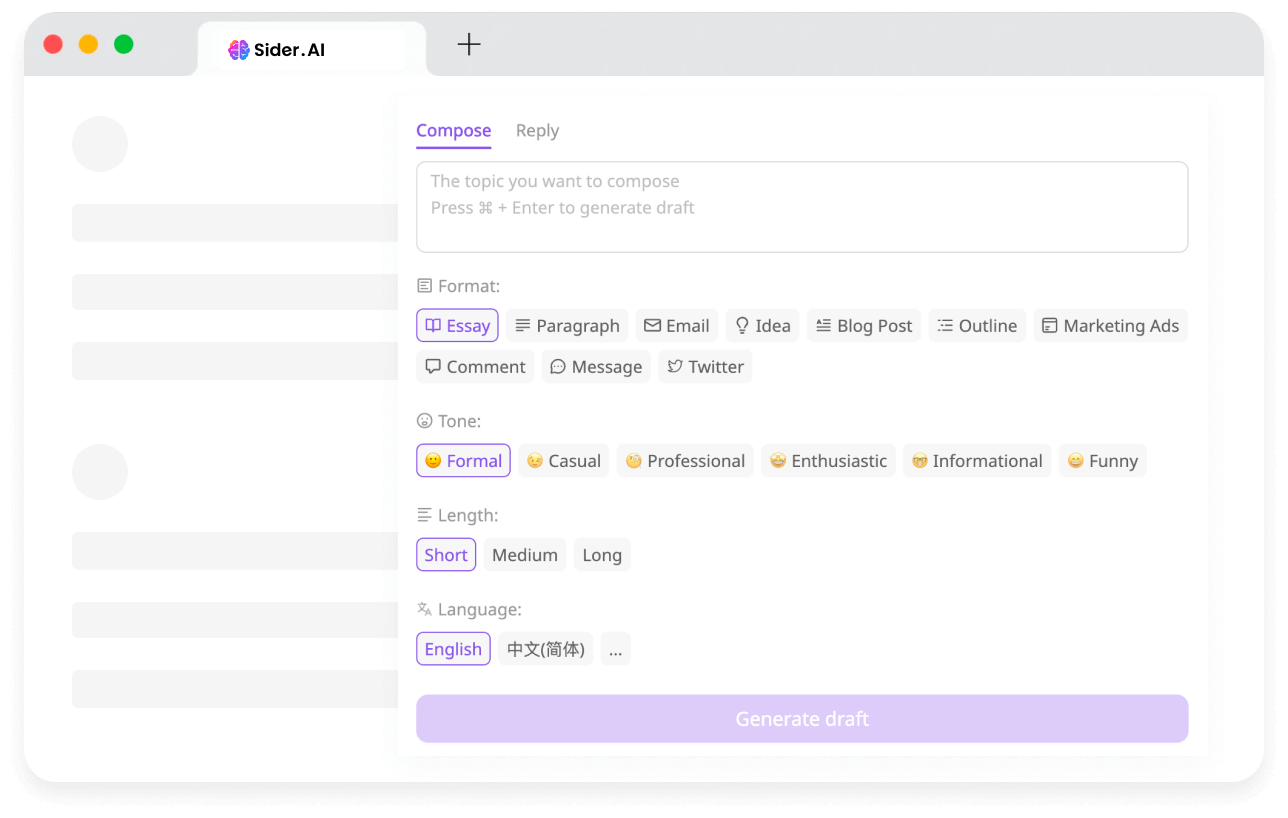Open a new browser tab with plus
The image size is (1288, 818).
tap(469, 44)
